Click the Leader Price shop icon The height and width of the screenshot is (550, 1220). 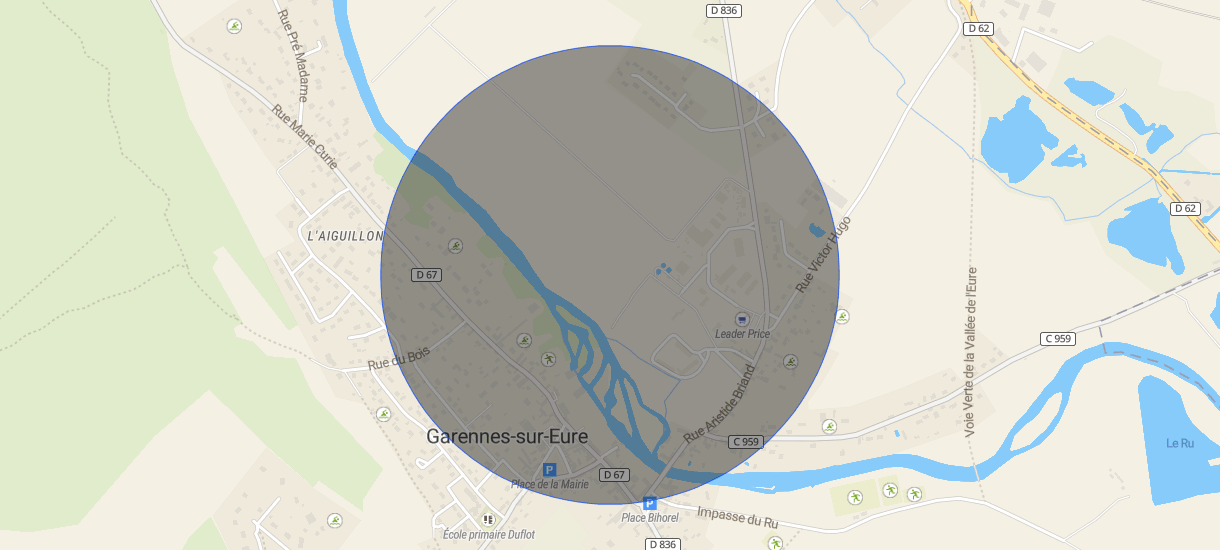tap(741, 318)
